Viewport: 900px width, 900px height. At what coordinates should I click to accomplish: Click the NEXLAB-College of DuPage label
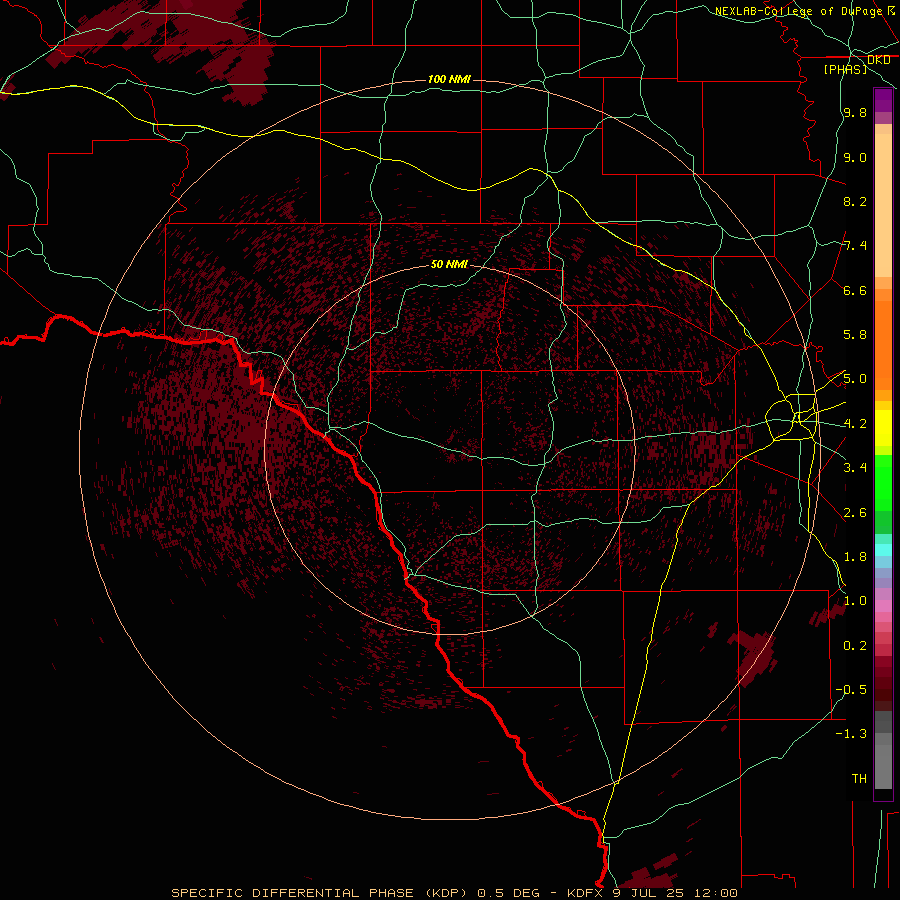point(799,11)
